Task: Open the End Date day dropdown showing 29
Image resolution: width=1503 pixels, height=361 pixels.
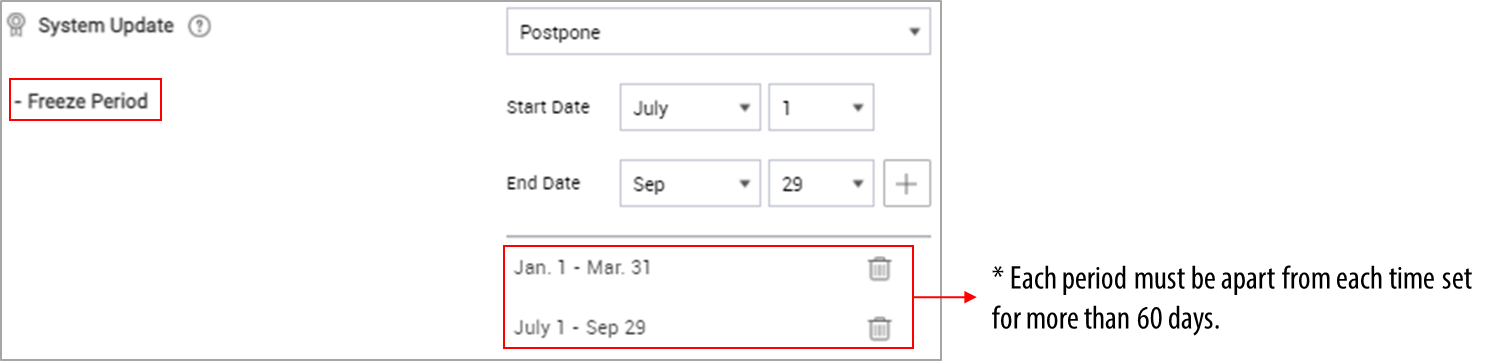Action: point(821,184)
